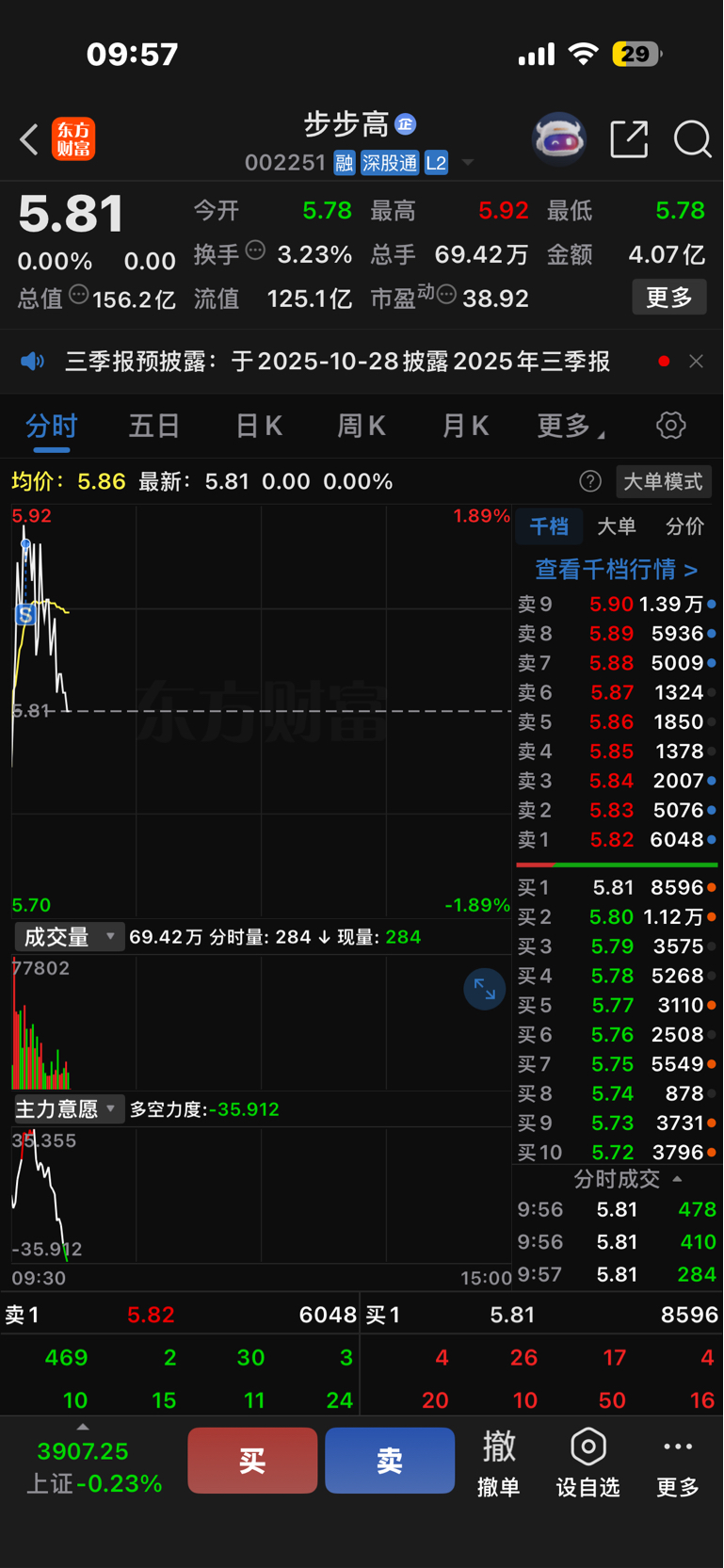This screenshot has height=1568, width=724.
Task: Switch to 分时 tab
Action: (x=52, y=426)
